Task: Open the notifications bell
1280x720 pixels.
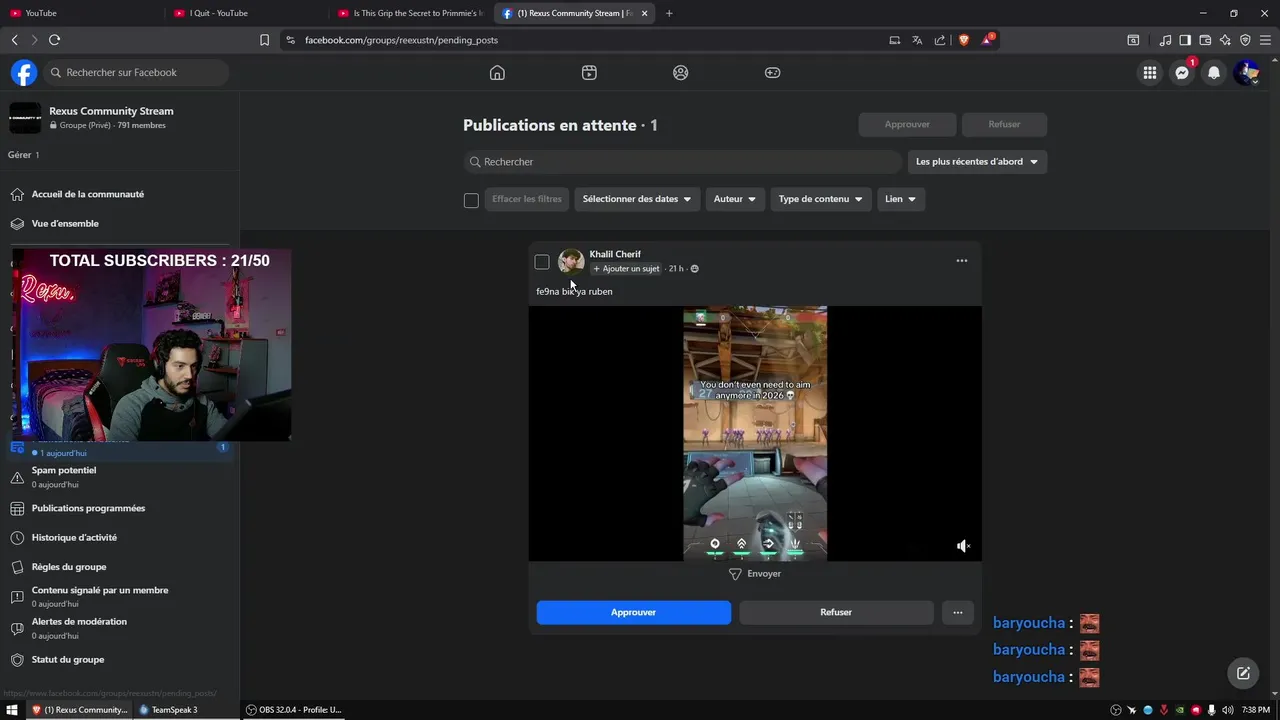Action: pyautogui.click(x=1214, y=72)
